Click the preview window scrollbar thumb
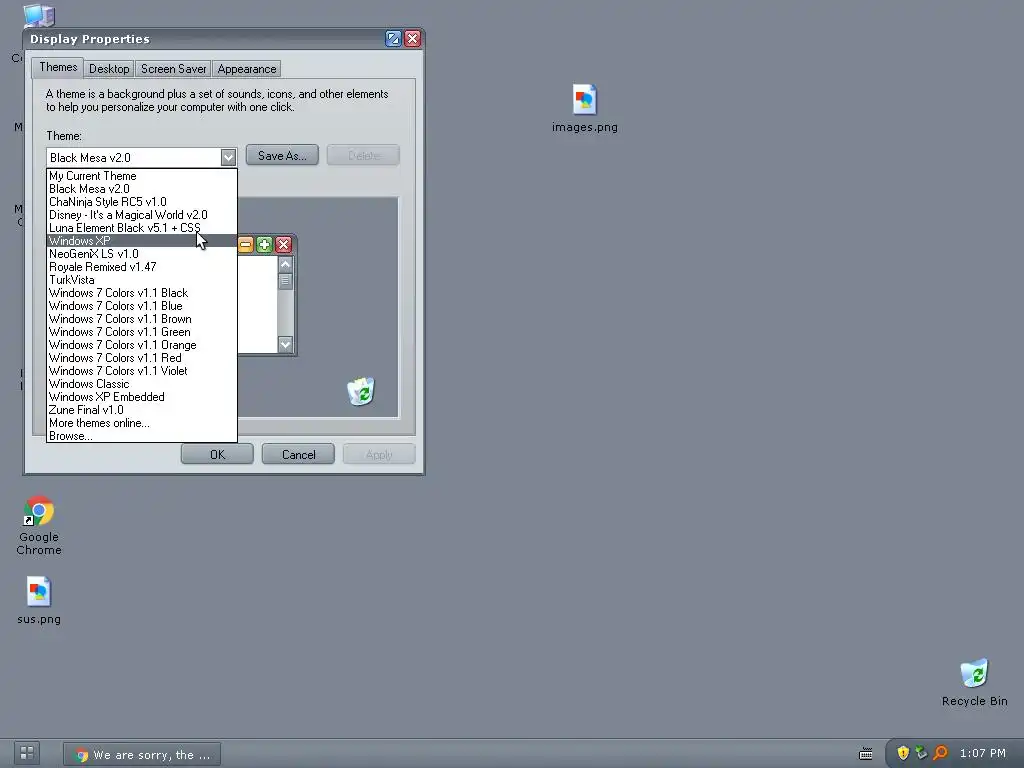Screen dimensions: 1024x768 [285, 281]
